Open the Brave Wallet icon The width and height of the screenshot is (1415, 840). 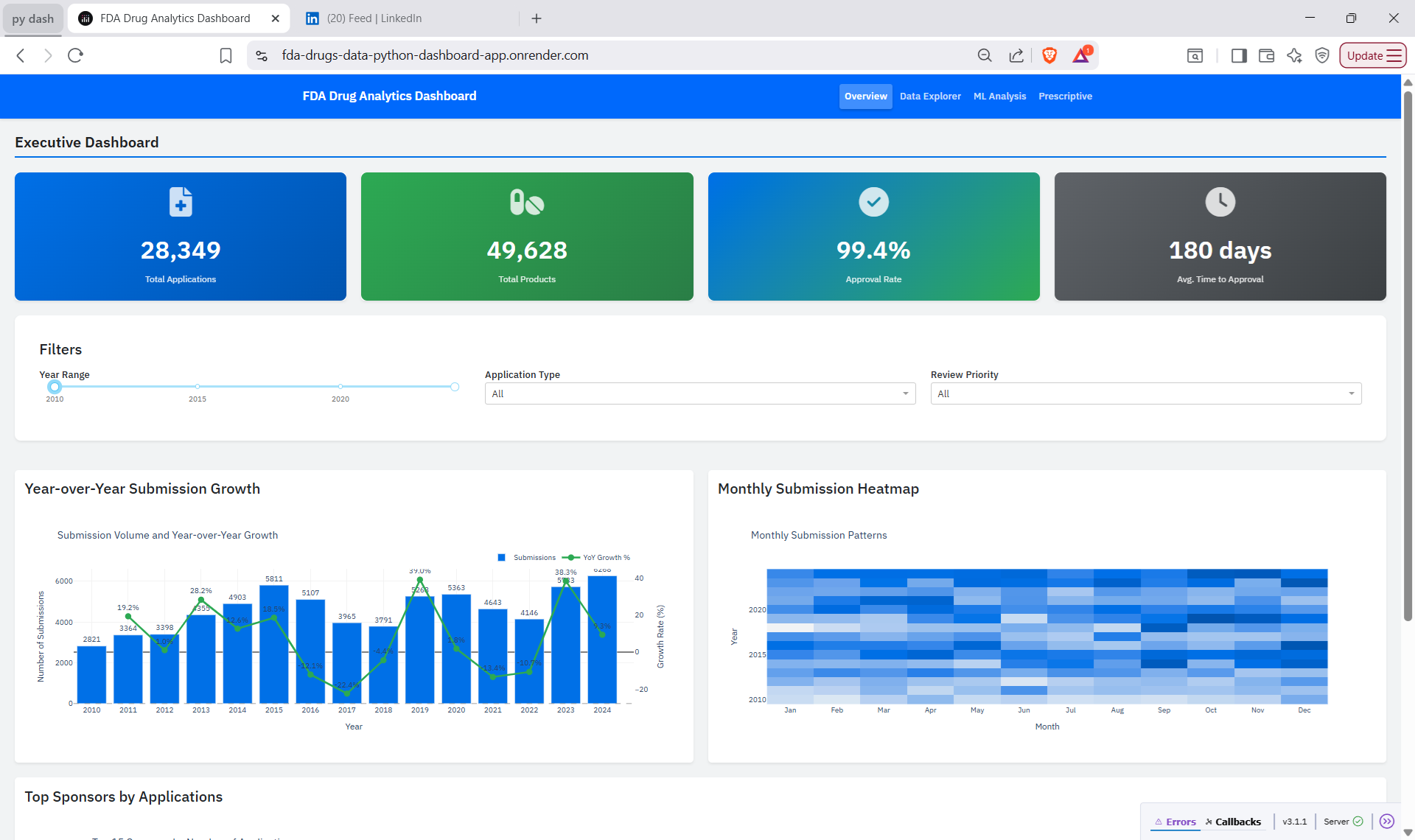(1266, 55)
